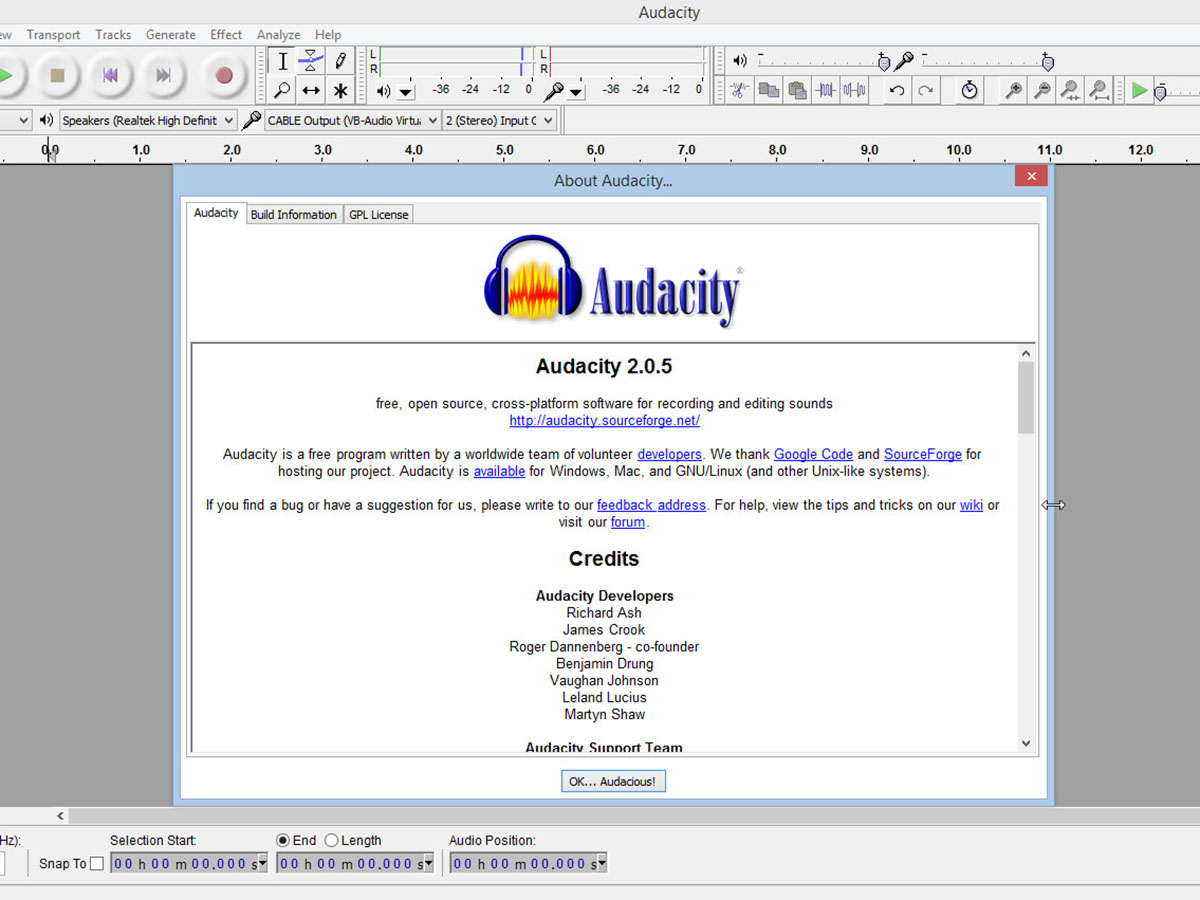Click the feedback address link
Screen dimensions: 1200x900
(x=651, y=505)
